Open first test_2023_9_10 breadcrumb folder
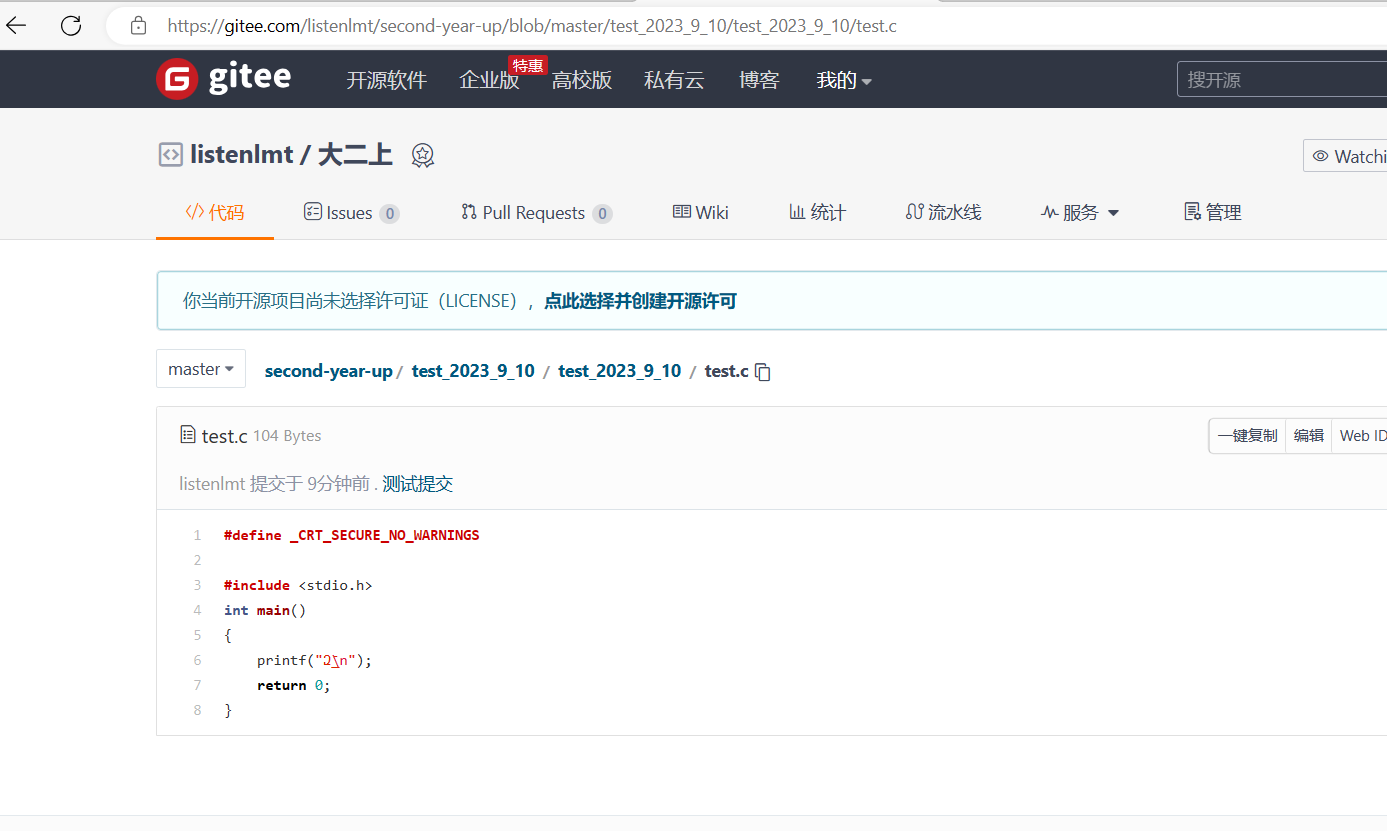This screenshot has height=831, width=1387. click(473, 371)
